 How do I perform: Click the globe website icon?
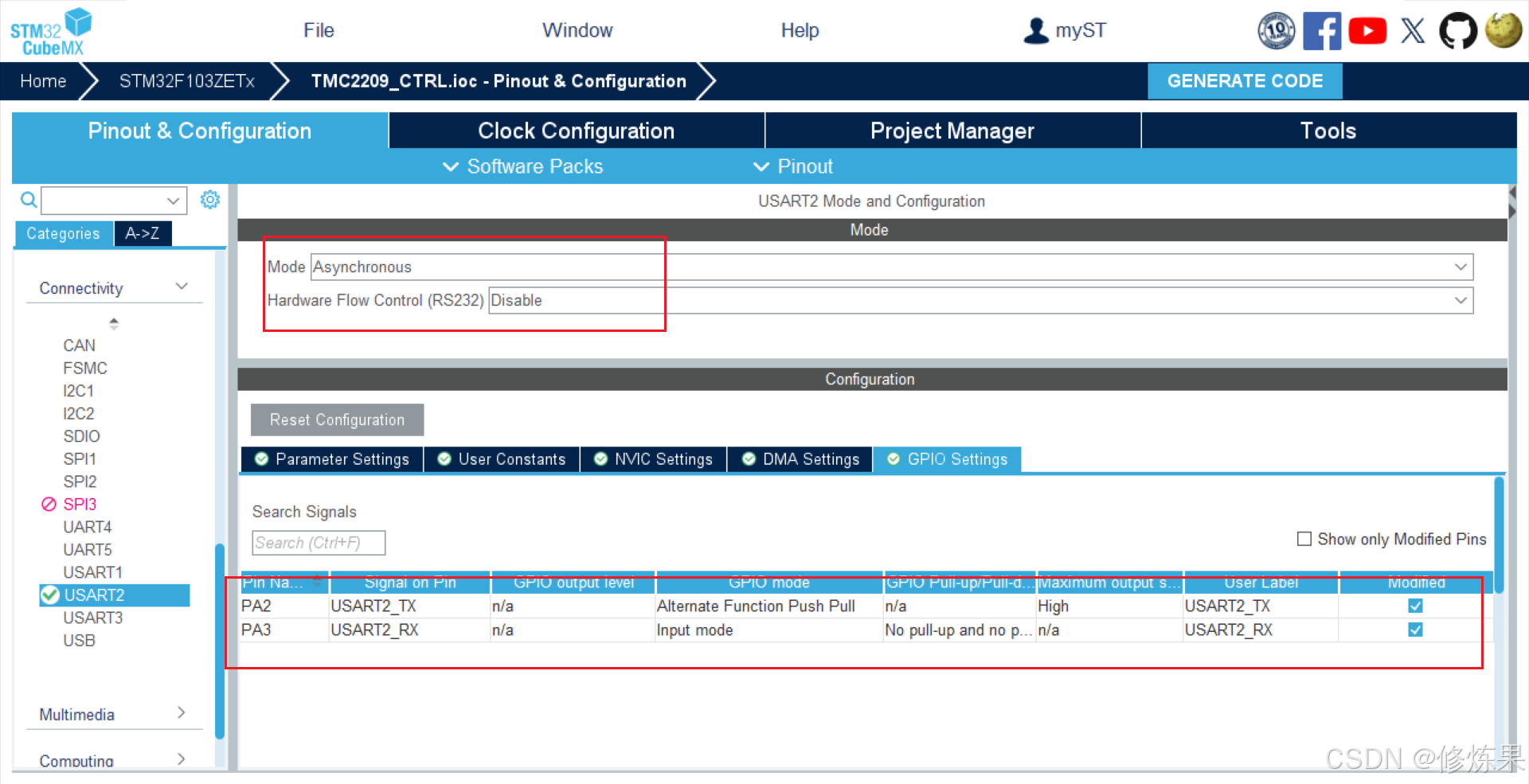point(1504,30)
